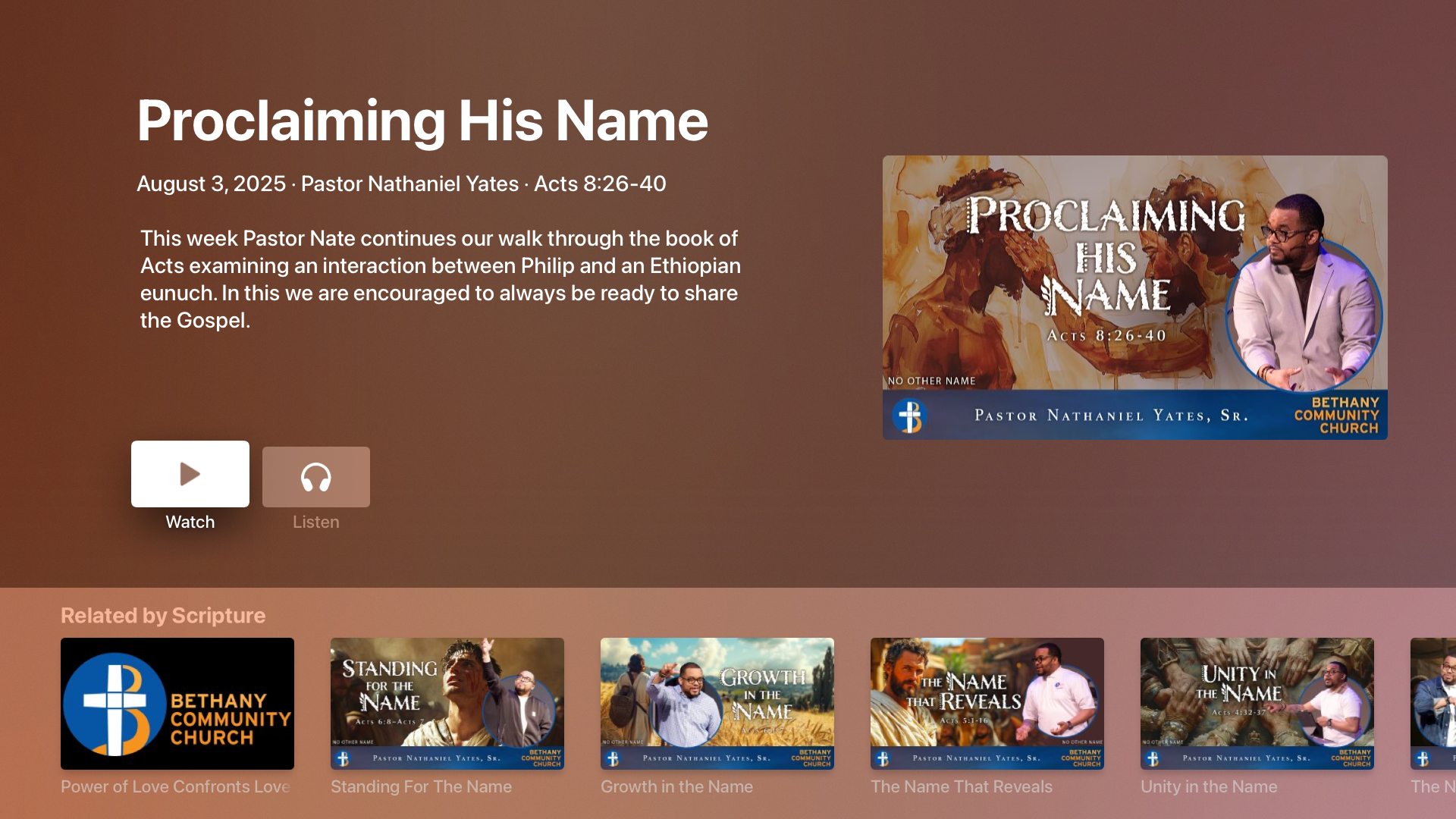Viewport: 1456px width, 819px height.
Task: Click the Power of Love Confronts Love caption
Action: [x=175, y=787]
